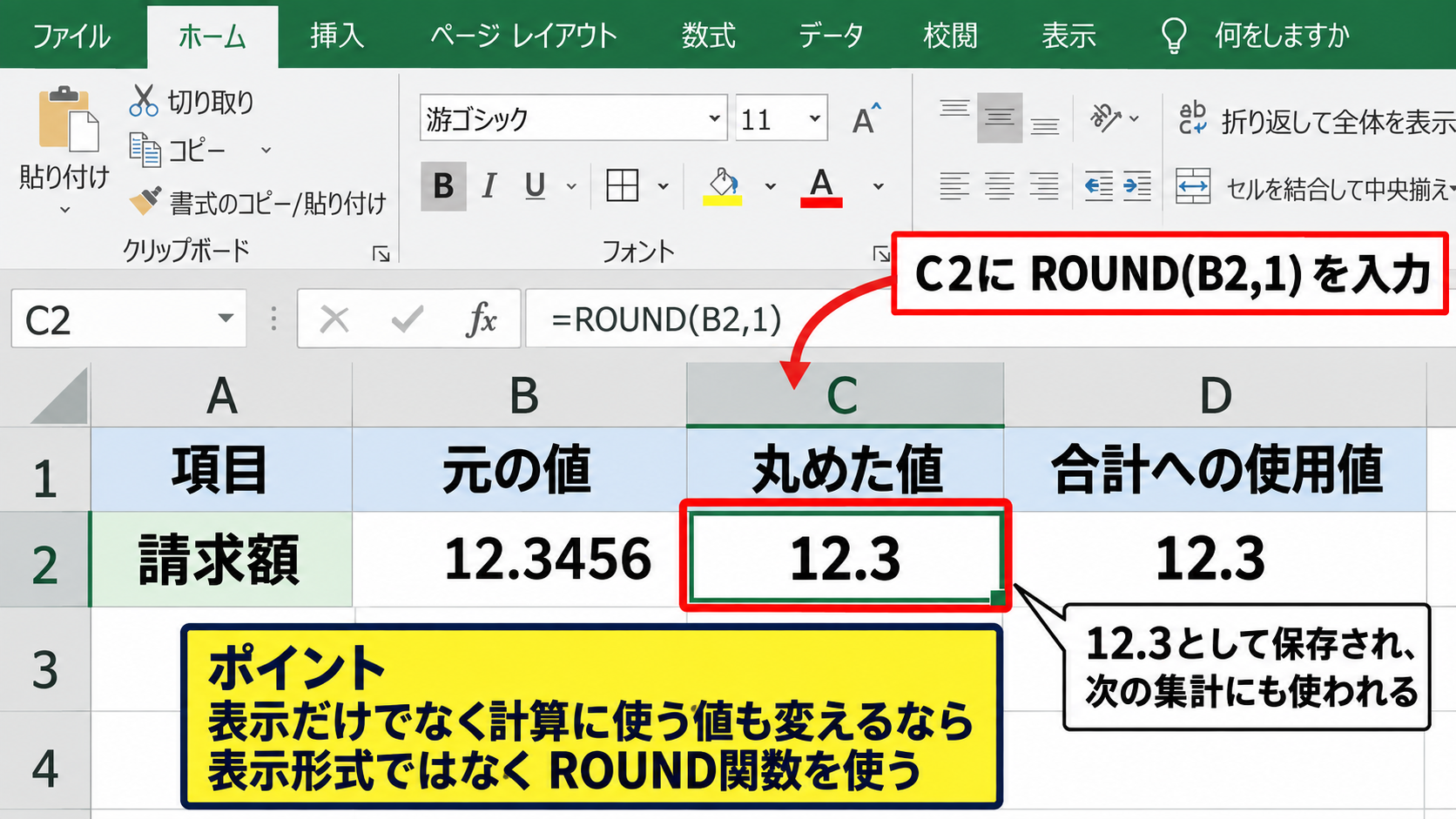Viewport: 1456px width, 819px height.
Task: Switch to the 数式 tab
Action: 709,36
